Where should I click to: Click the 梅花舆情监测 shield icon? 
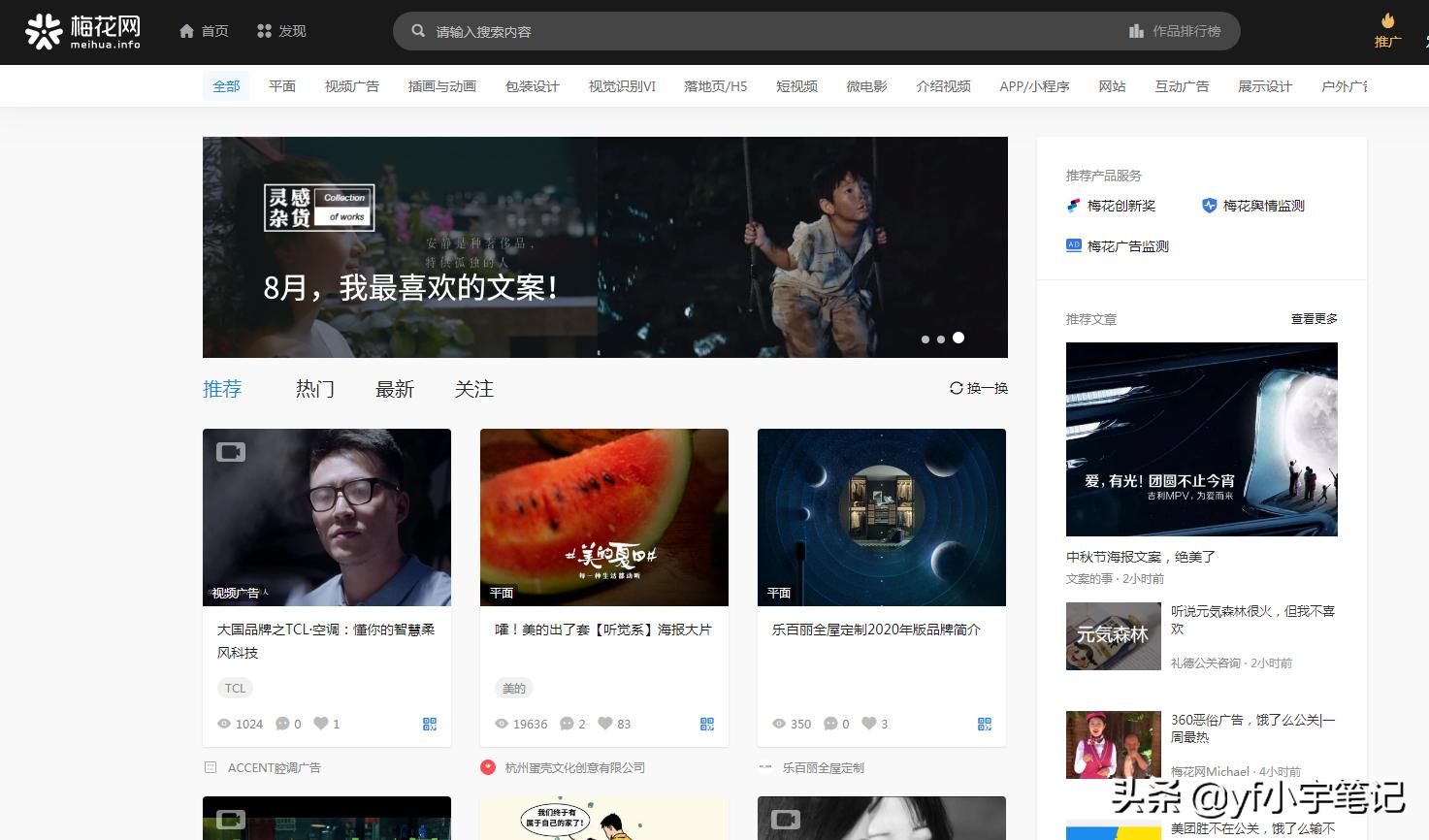1209,206
